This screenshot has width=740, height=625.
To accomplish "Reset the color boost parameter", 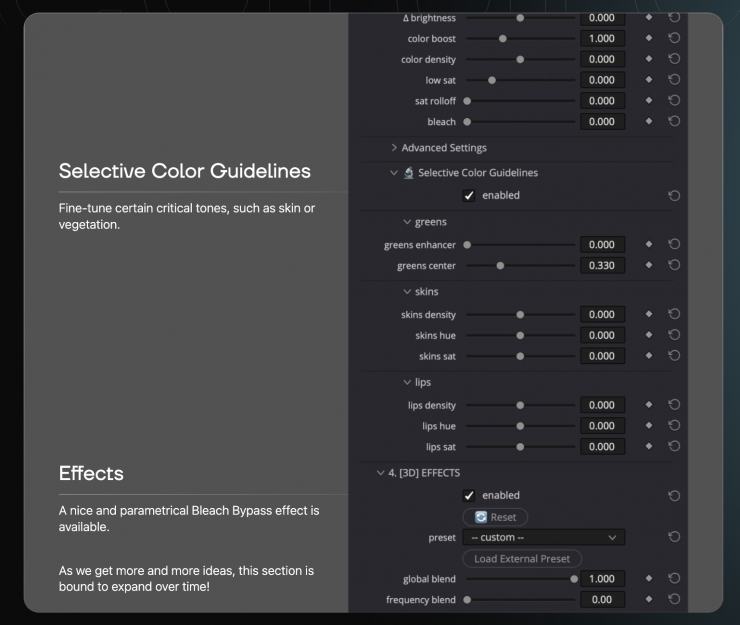I will [674, 39].
